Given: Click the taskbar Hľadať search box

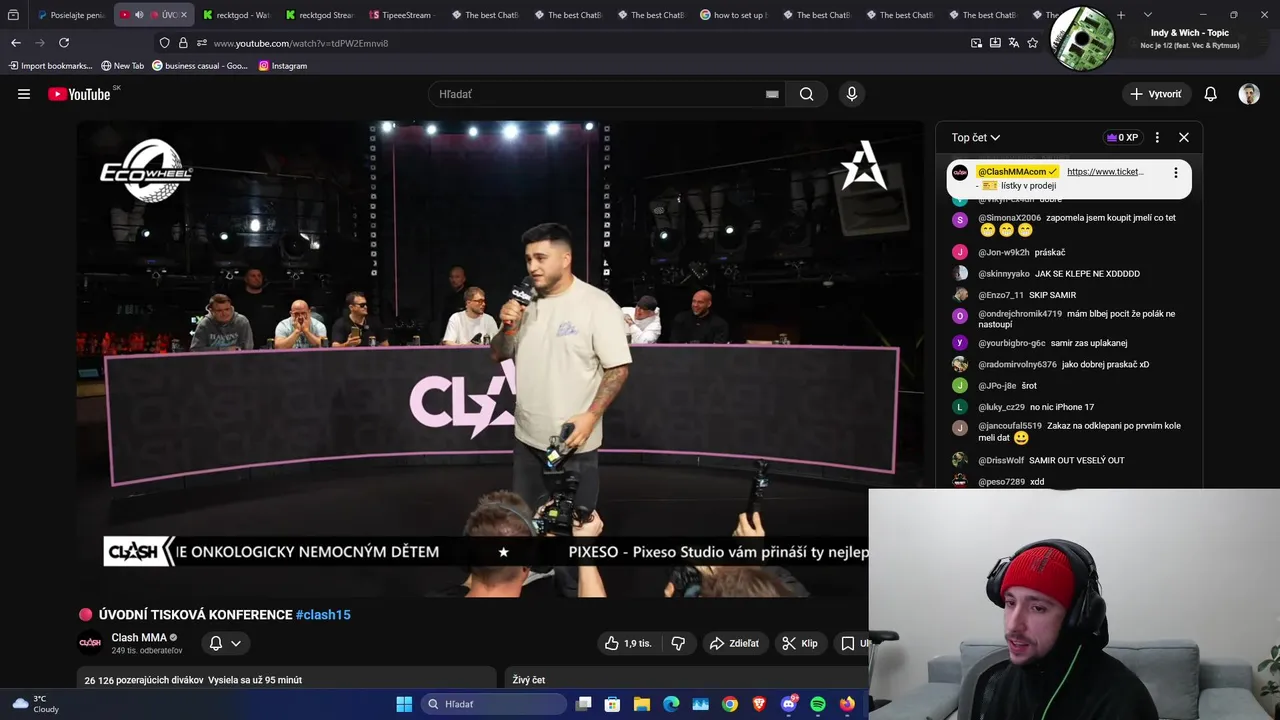Looking at the screenshot, I should [494, 704].
